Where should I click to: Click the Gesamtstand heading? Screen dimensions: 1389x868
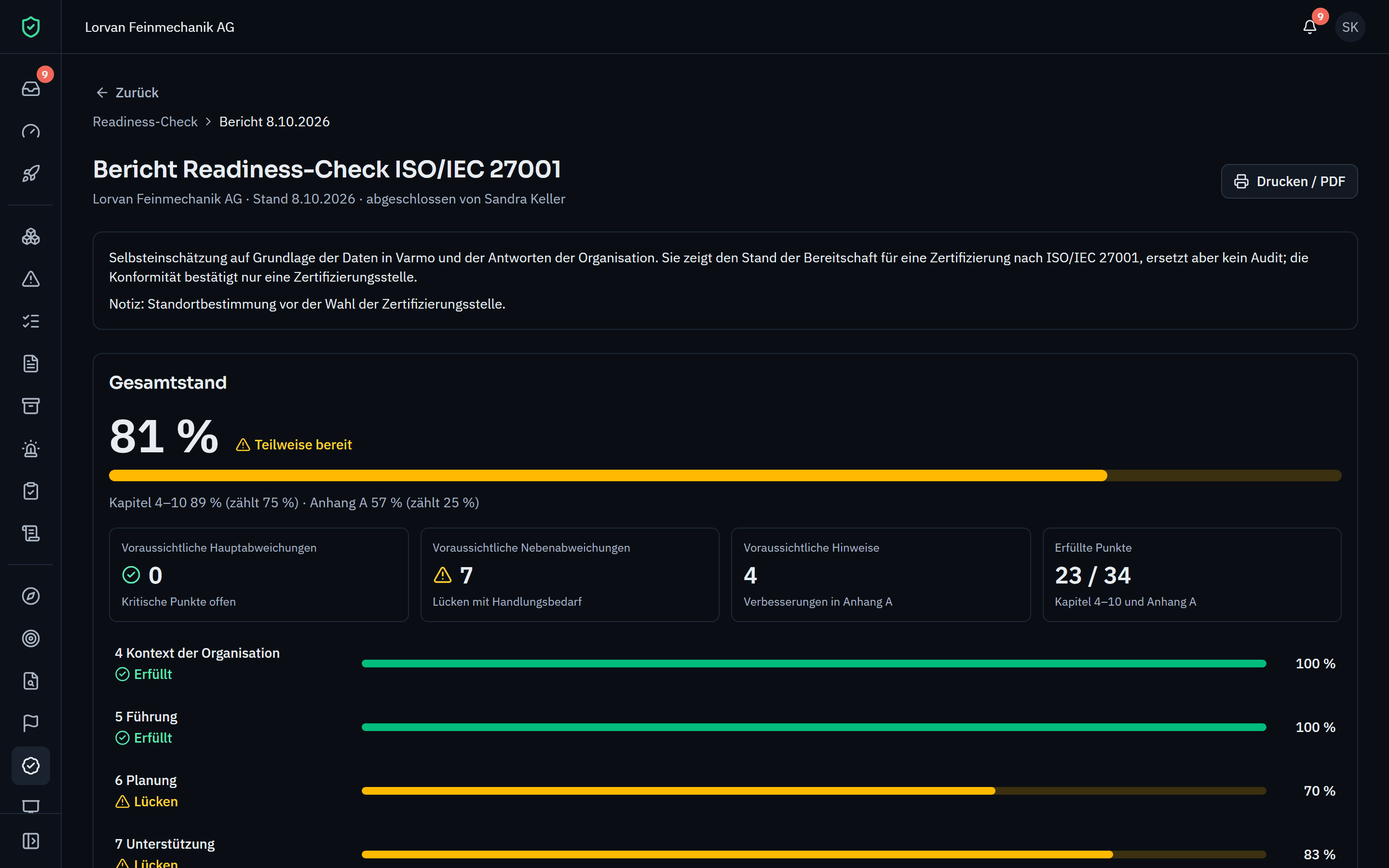pyautogui.click(x=168, y=382)
